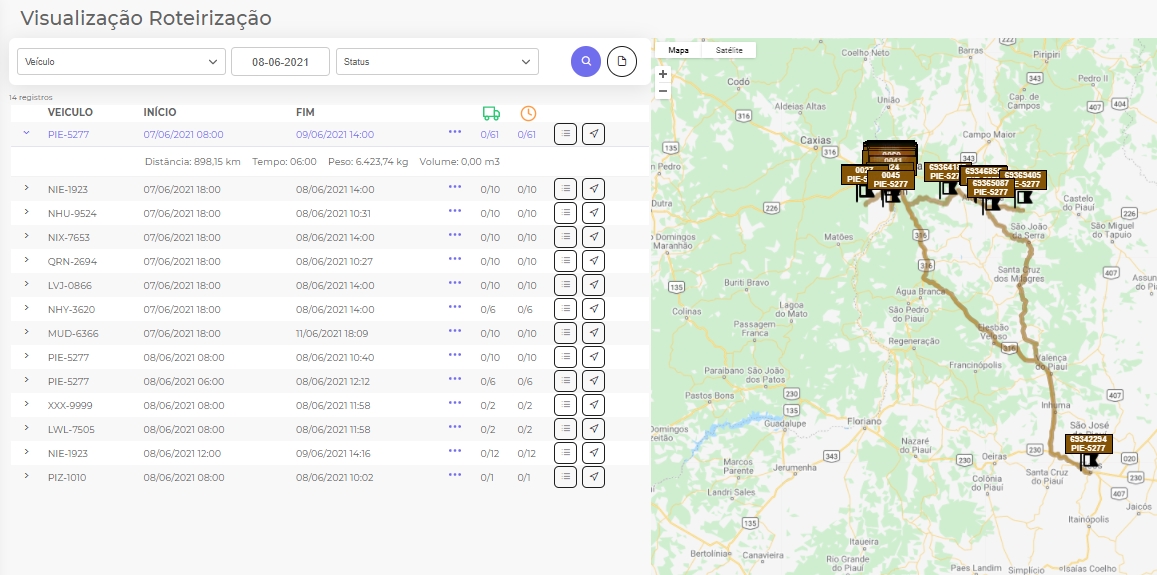This screenshot has width=1157, height=575.
Task: Expand the MUD-6366 row chevron
Action: 27,331
